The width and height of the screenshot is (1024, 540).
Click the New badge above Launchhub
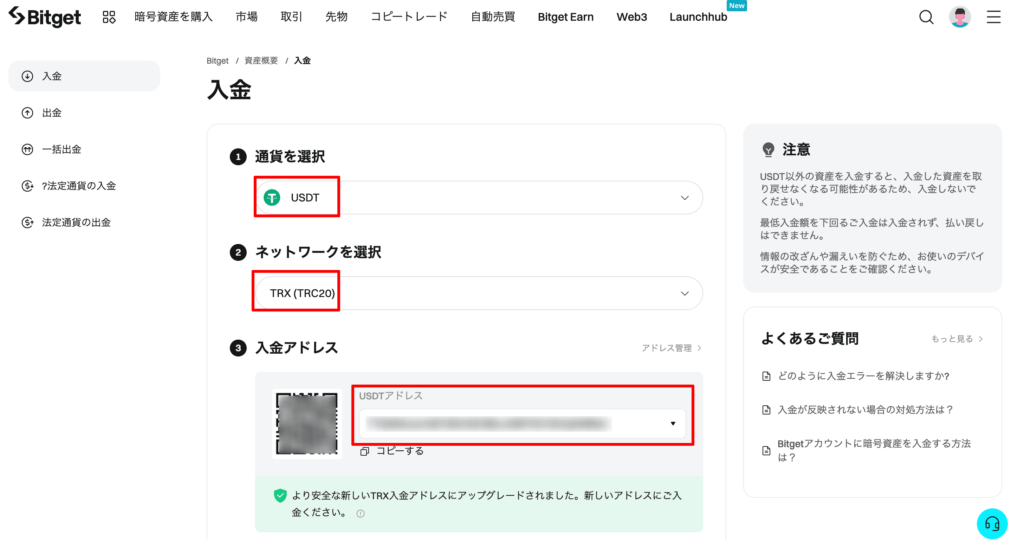(x=737, y=6)
